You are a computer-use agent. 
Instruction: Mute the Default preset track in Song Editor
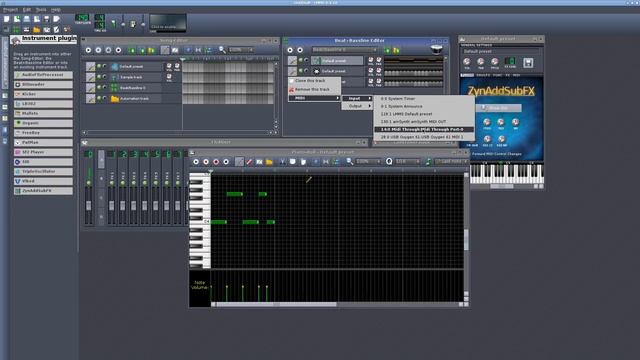[99, 66]
